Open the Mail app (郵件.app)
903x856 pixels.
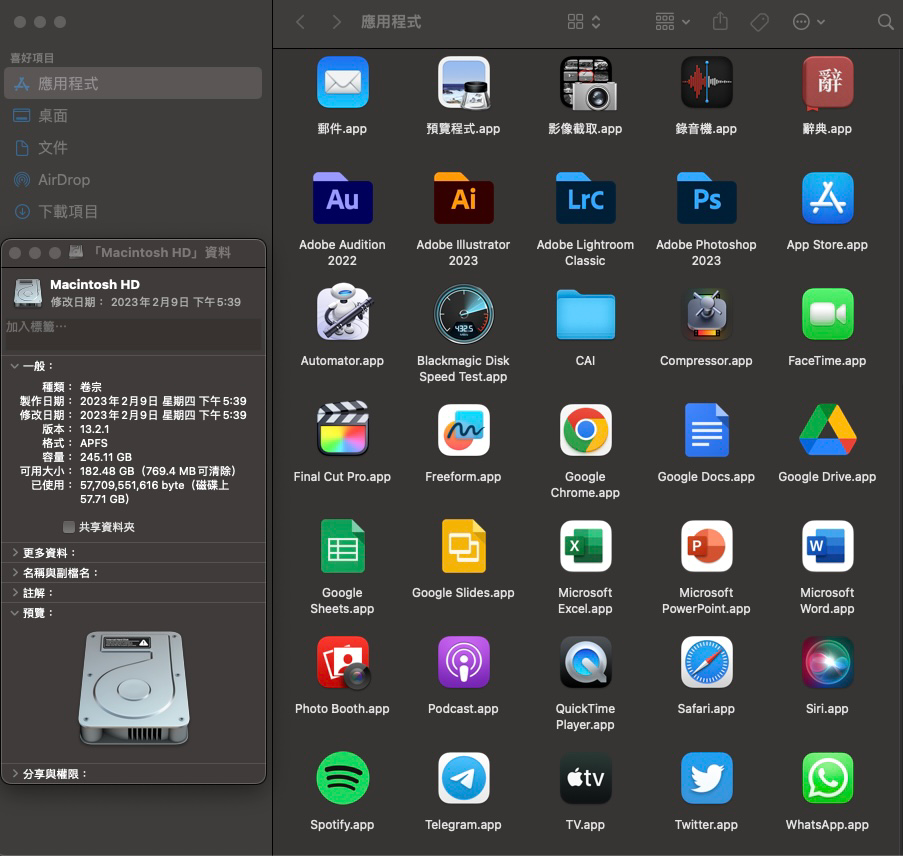click(x=343, y=82)
